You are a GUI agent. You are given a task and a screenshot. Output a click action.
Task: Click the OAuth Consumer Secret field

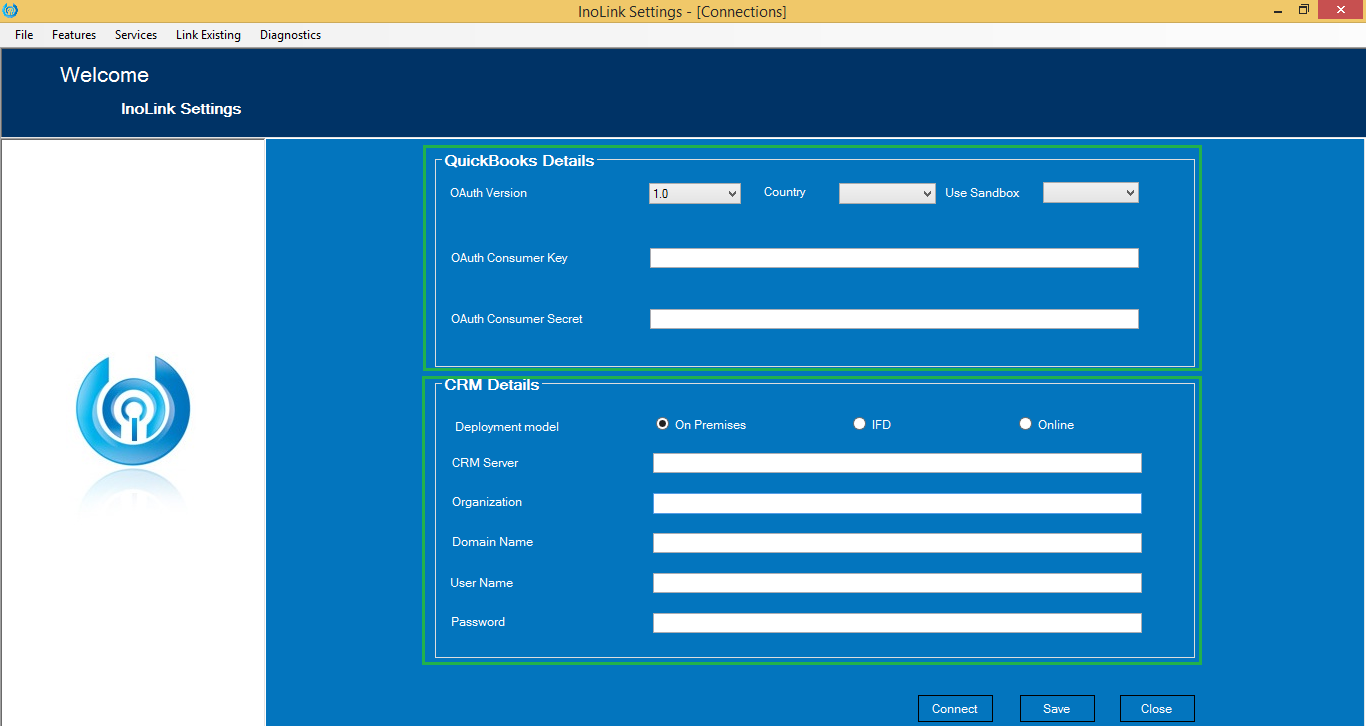[894, 319]
